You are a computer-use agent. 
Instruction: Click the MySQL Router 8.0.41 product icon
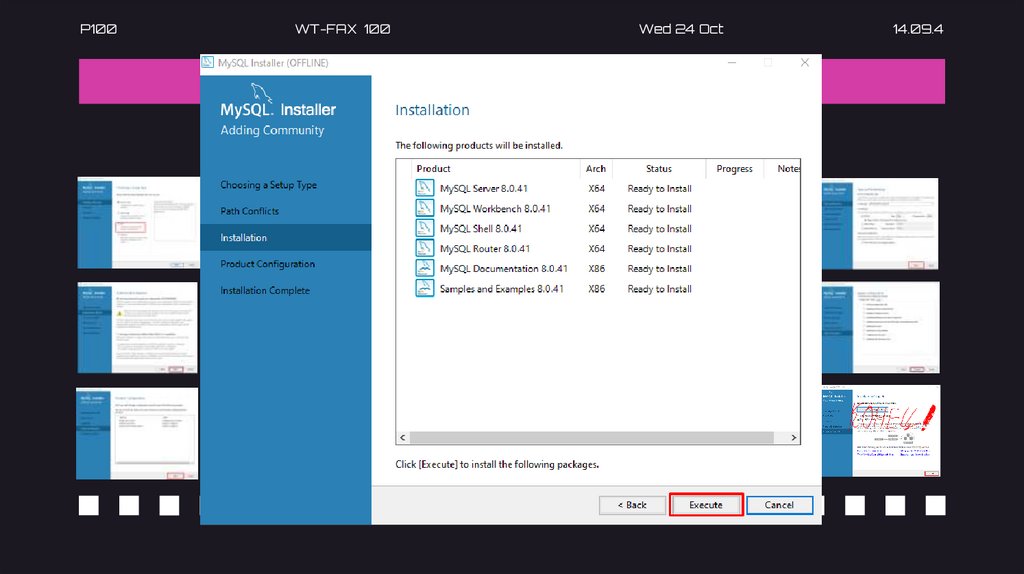424,248
